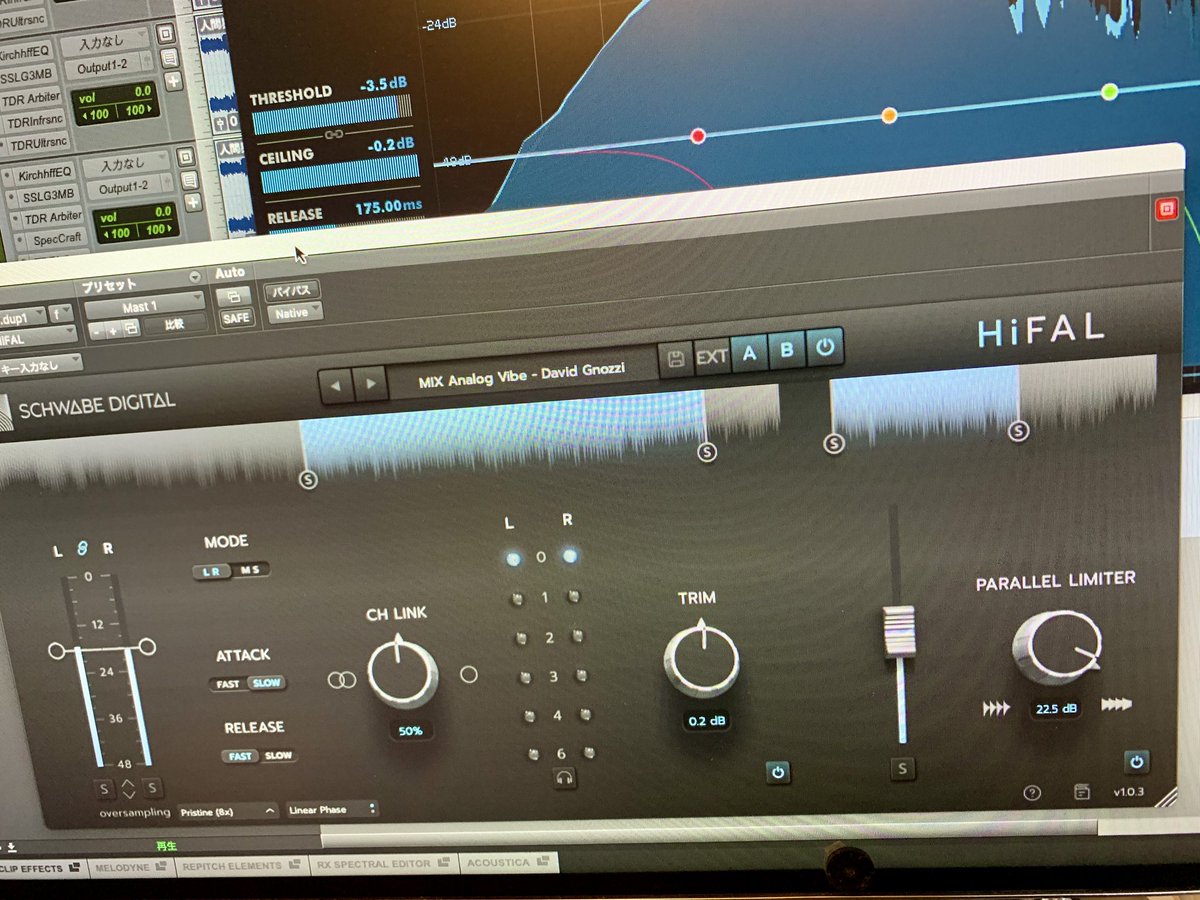Solo the first waveform section marker
This screenshot has height=900, width=1200.
point(308,480)
